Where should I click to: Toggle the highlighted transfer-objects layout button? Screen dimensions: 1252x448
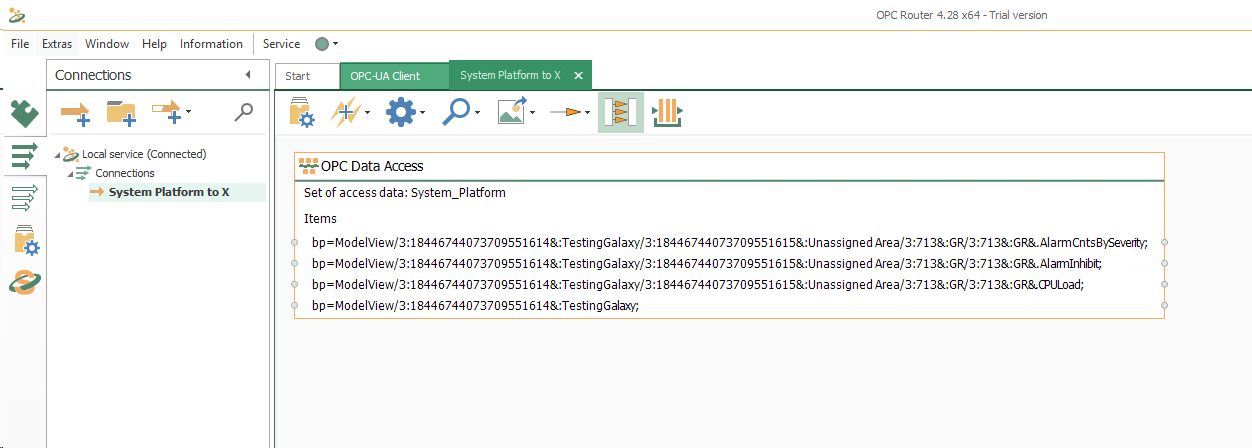(x=621, y=112)
